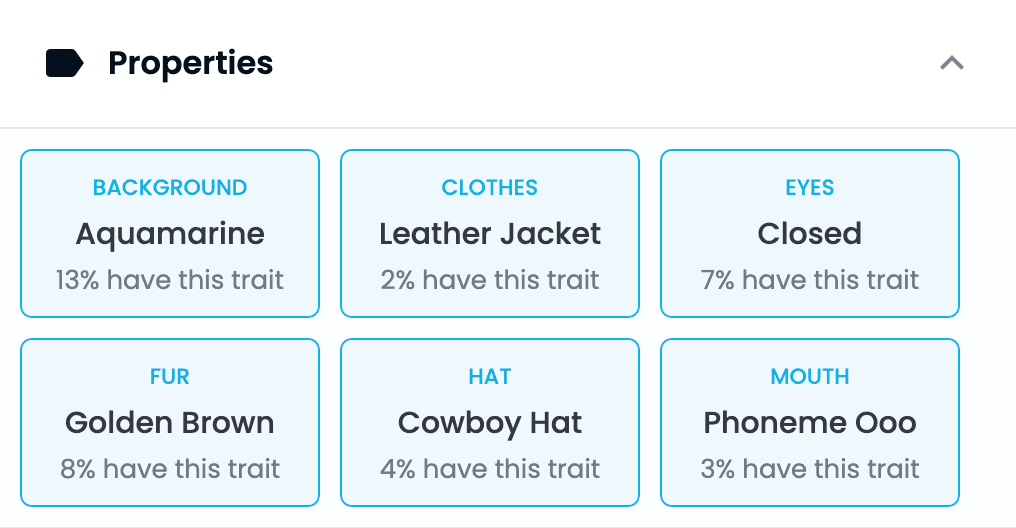The width and height of the screenshot is (1016, 528).
Task: Click the MOUTH category label
Action: (810, 377)
